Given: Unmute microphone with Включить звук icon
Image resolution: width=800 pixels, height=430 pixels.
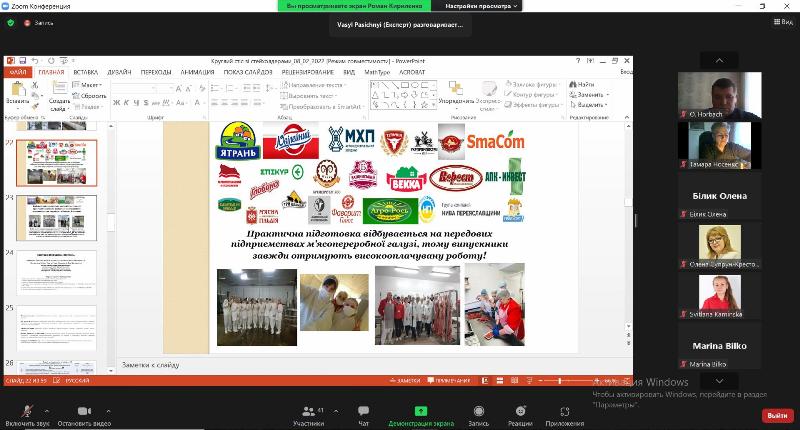Looking at the screenshot, I should pos(27,411).
